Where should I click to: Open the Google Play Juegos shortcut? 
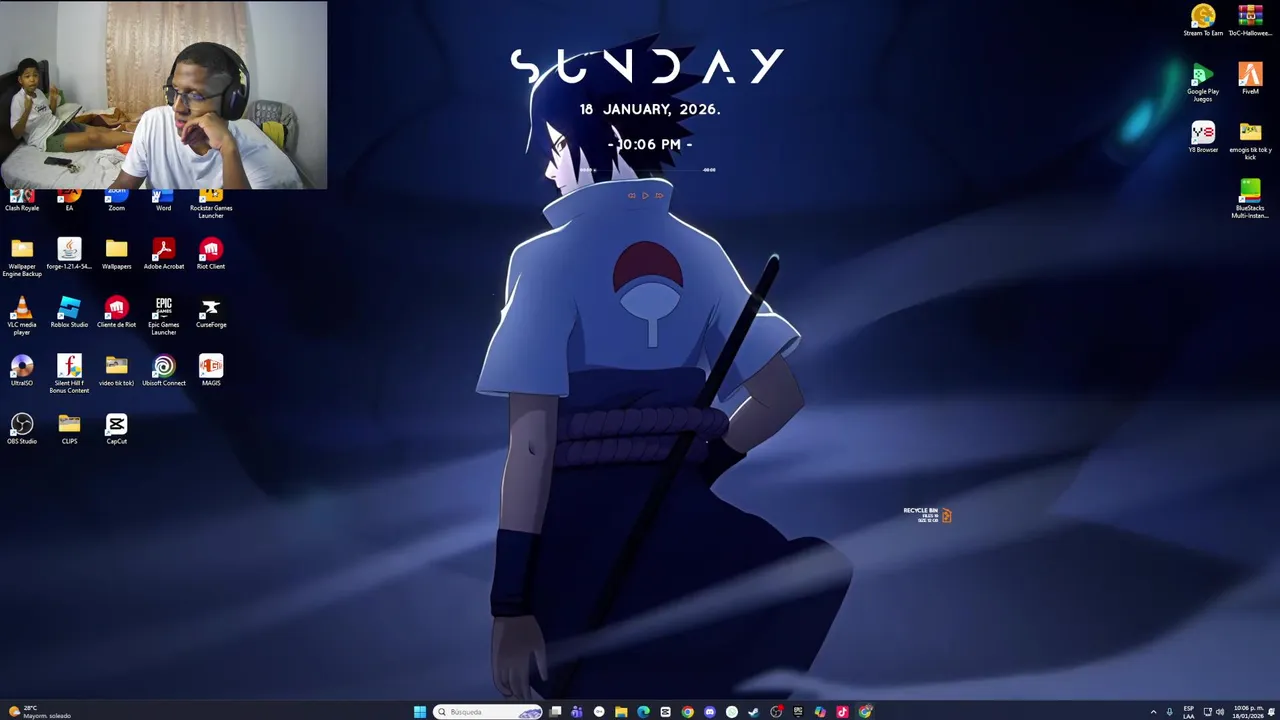1203,82
